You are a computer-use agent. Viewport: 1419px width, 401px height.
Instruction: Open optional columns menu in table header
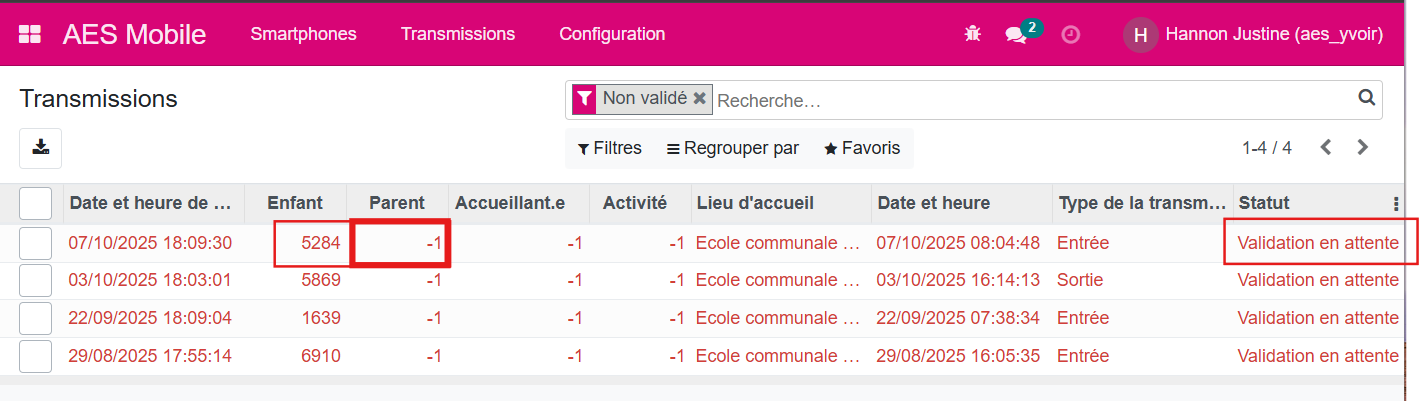pyautogui.click(x=1396, y=203)
